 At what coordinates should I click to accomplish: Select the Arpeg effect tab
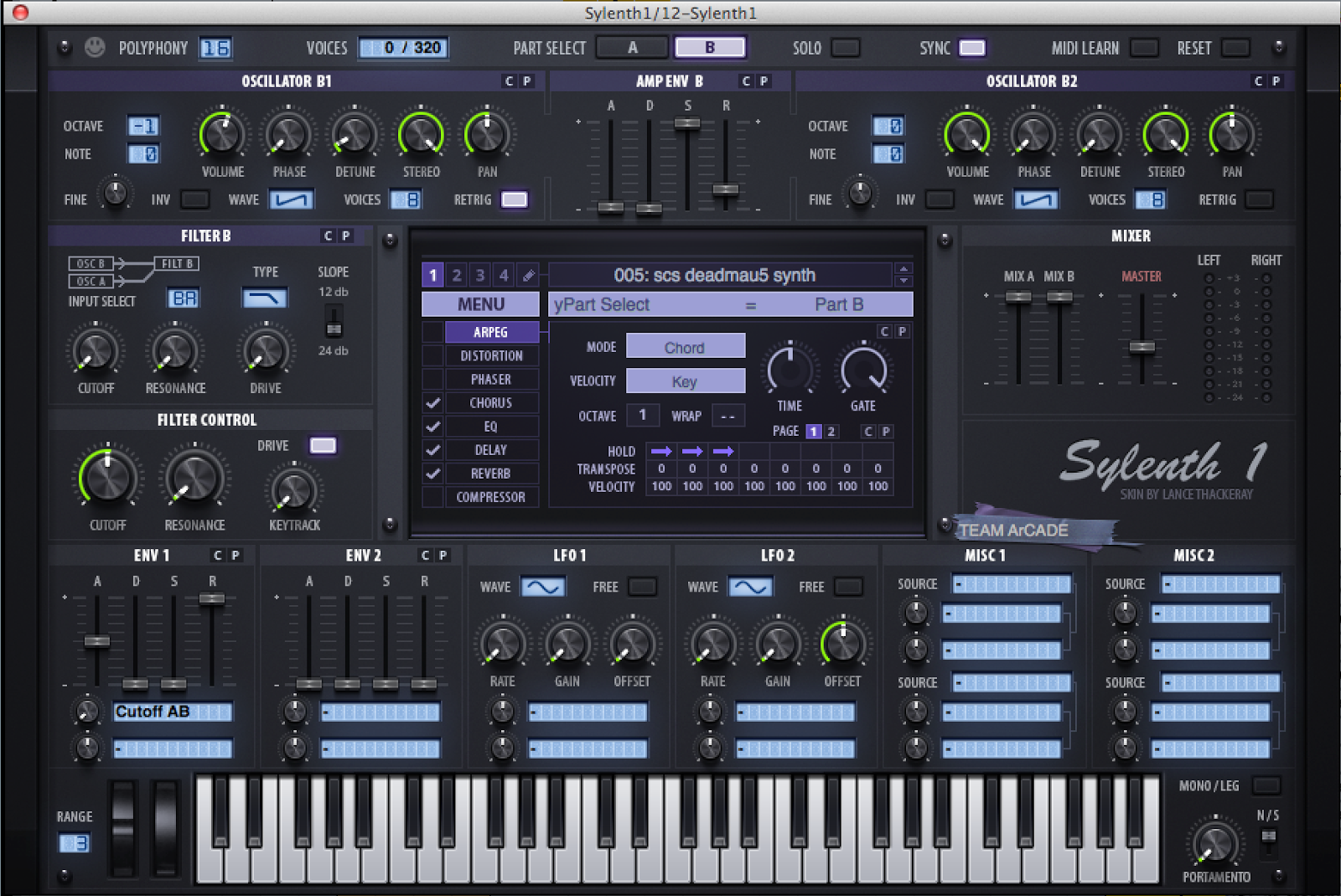(x=491, y=332)
